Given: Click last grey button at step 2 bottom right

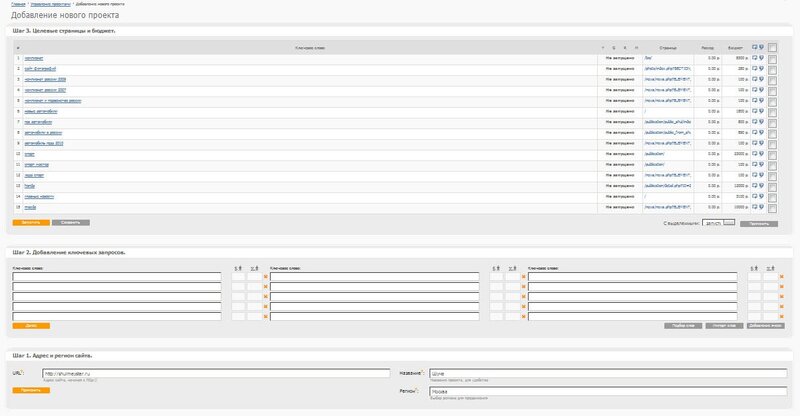Looking at the screenshot, I should pyautogui.click(x=766, y=326).
